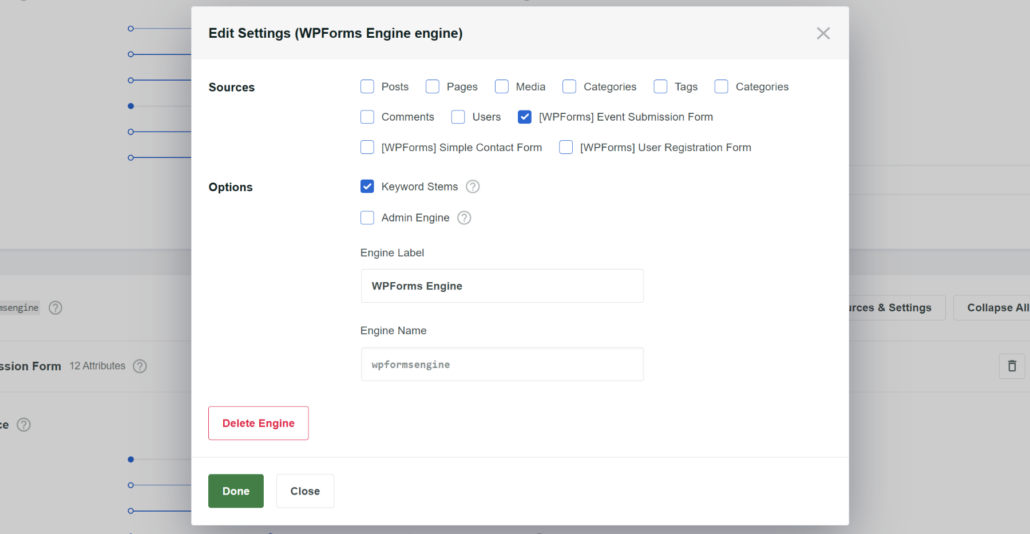Enable the Posts source checkbox
The height and width of the screenshot is (534, 1030).
coord(367,87)
